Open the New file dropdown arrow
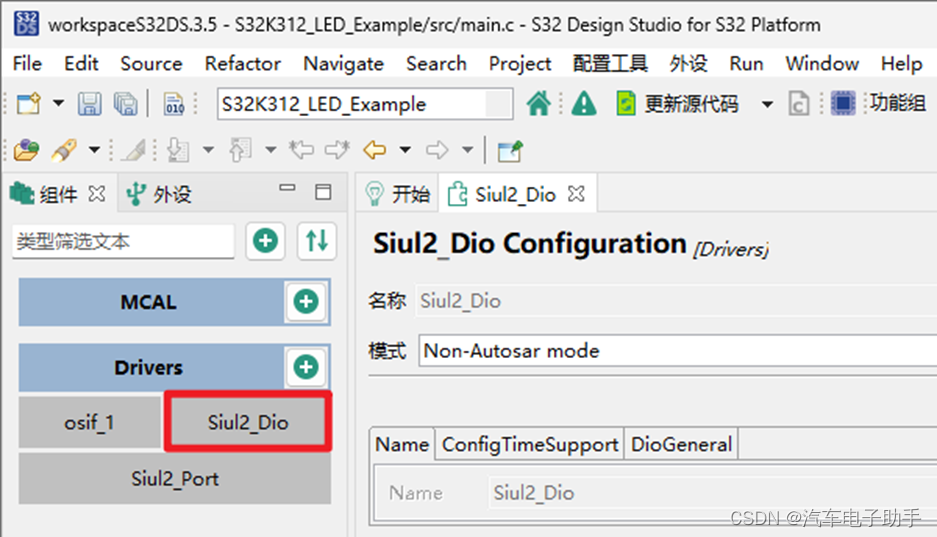Image resolution: width=937 pixels, height=537 pixels. pos(58,103)
